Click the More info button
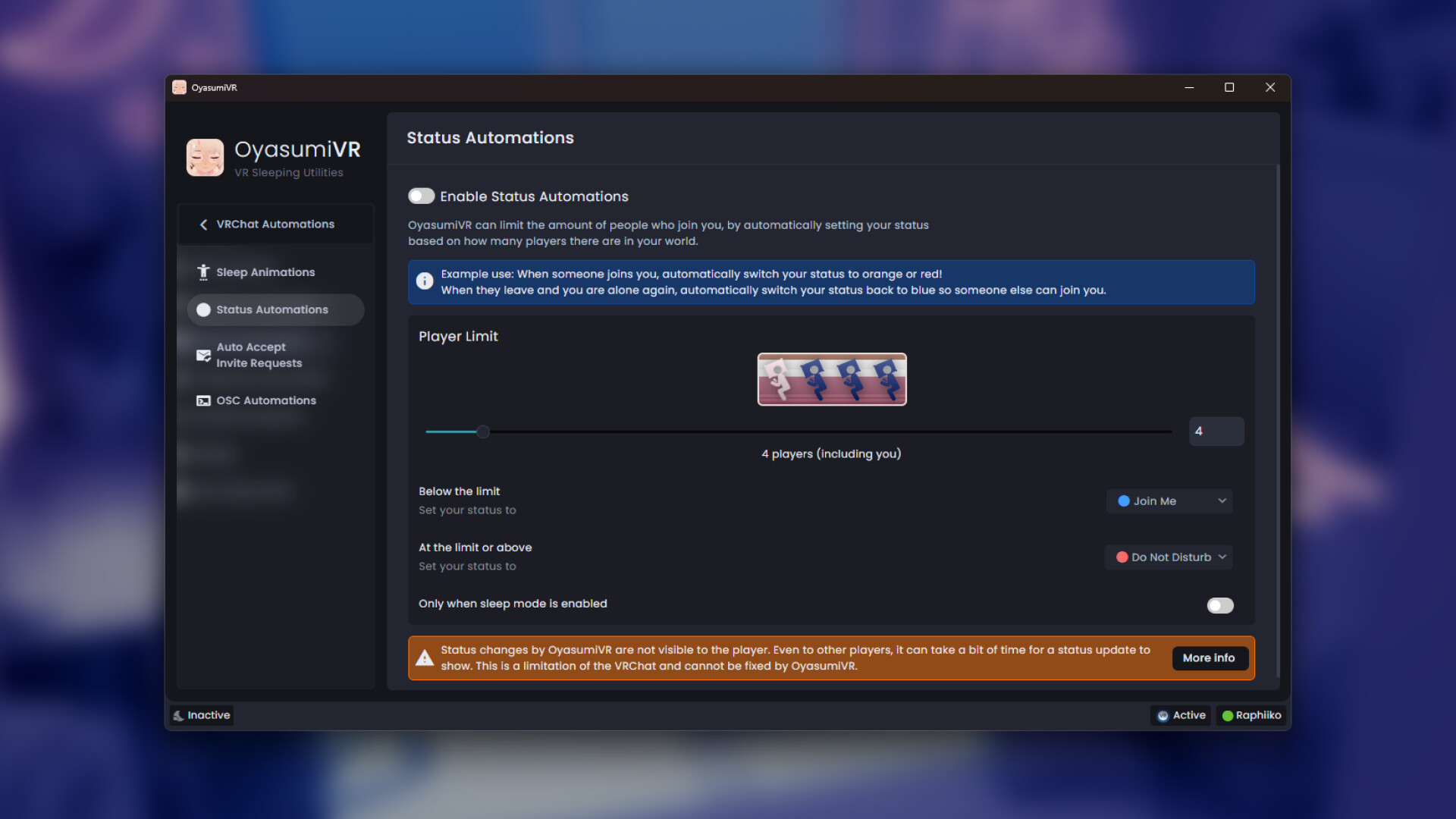The width and height of the screenshot is (1456, 819). click(x=1210, y=657)
